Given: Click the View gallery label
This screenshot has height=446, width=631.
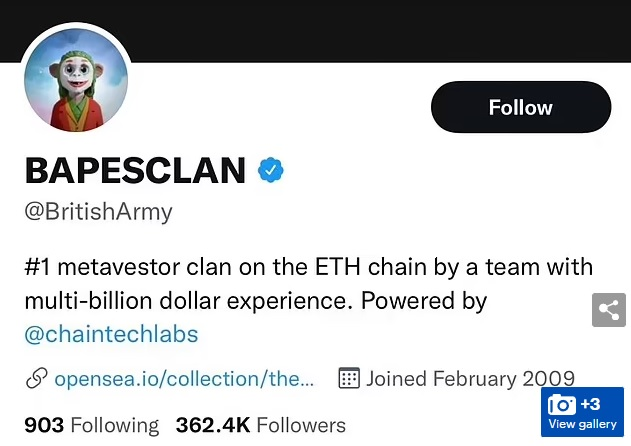Looking at the screenshot, I should tap(582, 424).
